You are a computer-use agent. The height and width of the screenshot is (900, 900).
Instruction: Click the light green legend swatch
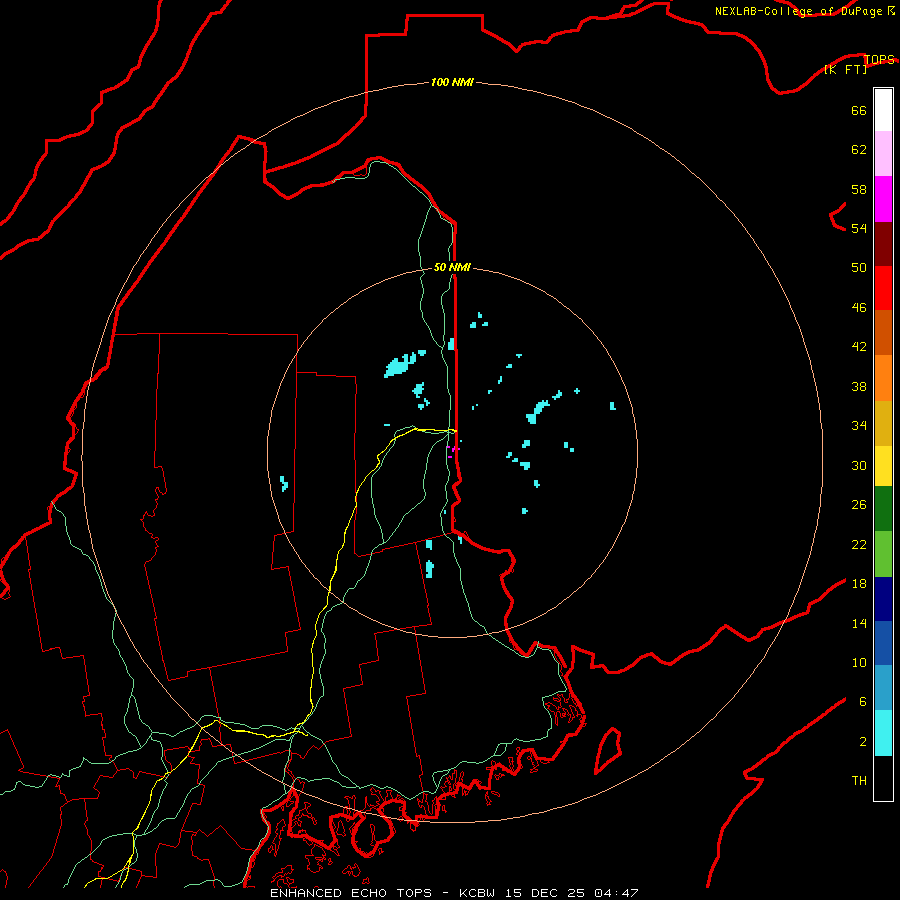pyautogui.click(x=883, y=554)
